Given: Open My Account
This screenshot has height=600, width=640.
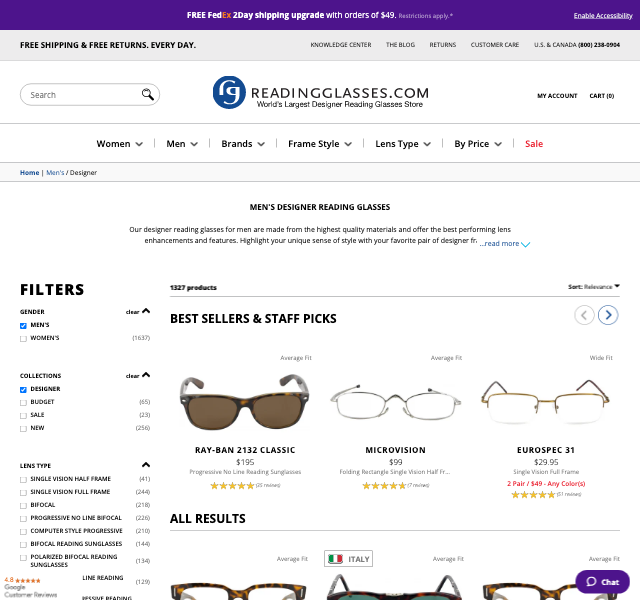Looking at the screenshot, I should tap(557, 96).
